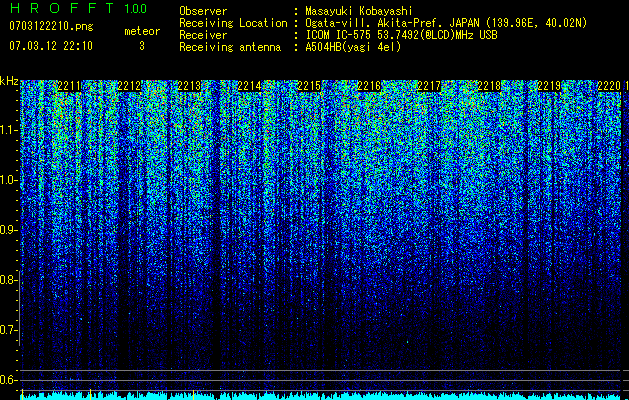Click the 0.9 kHz axis tick label

(x=8, y=230)
